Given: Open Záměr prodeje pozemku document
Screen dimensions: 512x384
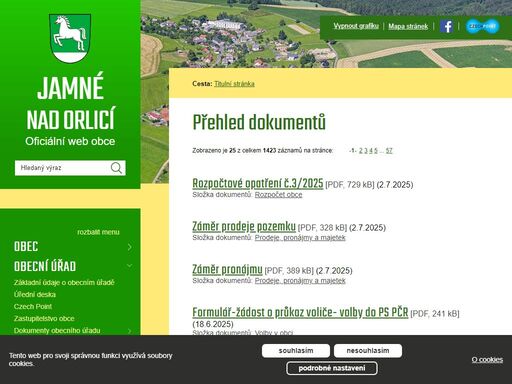Looking at the screenshot, I should click(244, 226).
